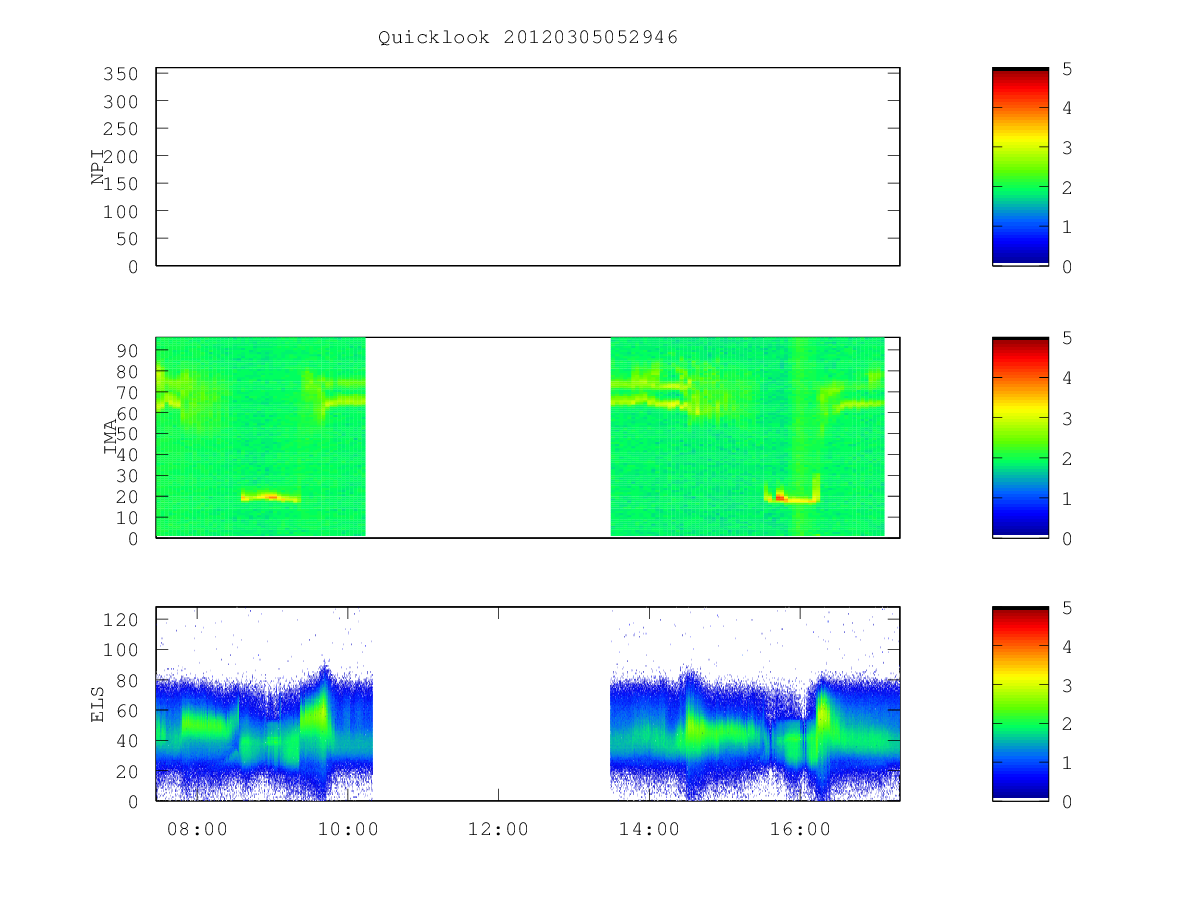
Task: Select the NPI axis label
Action: 99,168
